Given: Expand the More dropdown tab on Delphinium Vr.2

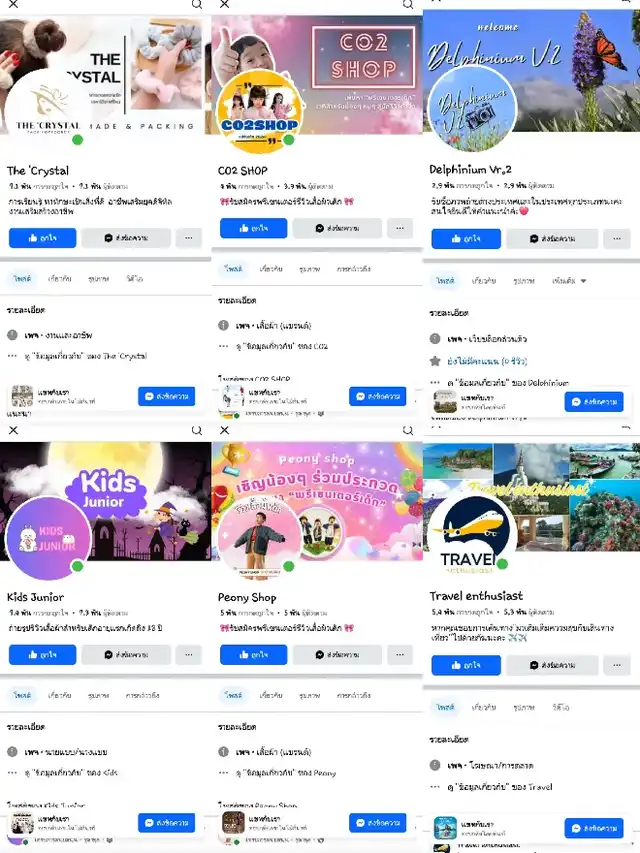Looking at the screenshot, I should 569,281.
